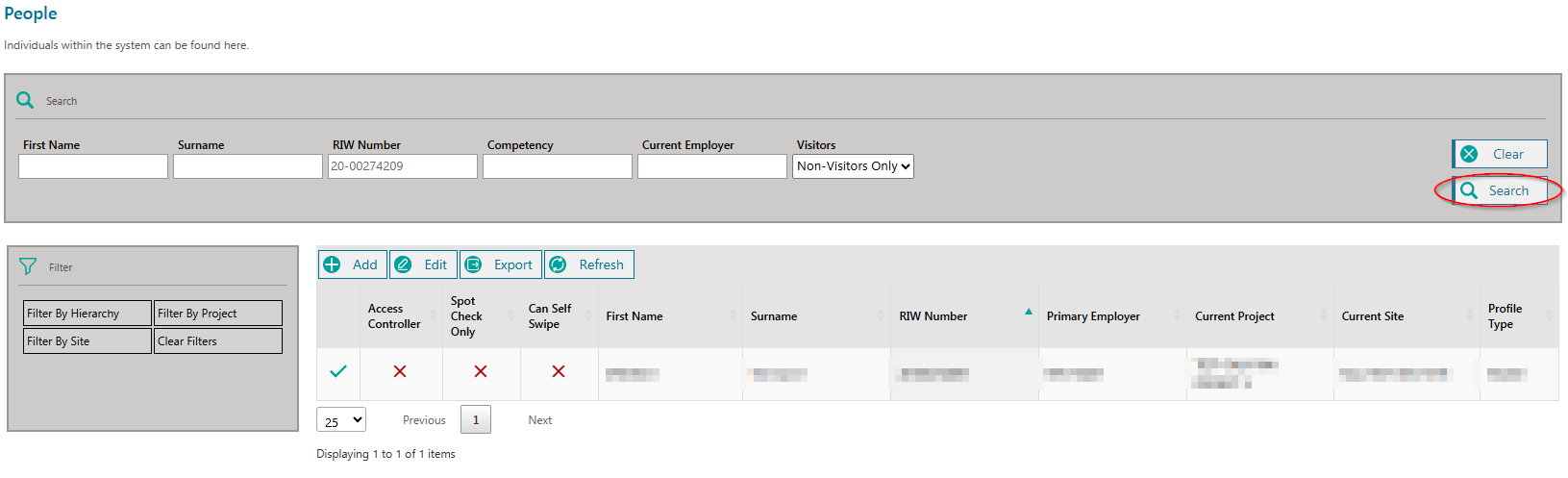
Task: Click the RIW Number input field
Action: pyautogui.click(x=403, y=166)
